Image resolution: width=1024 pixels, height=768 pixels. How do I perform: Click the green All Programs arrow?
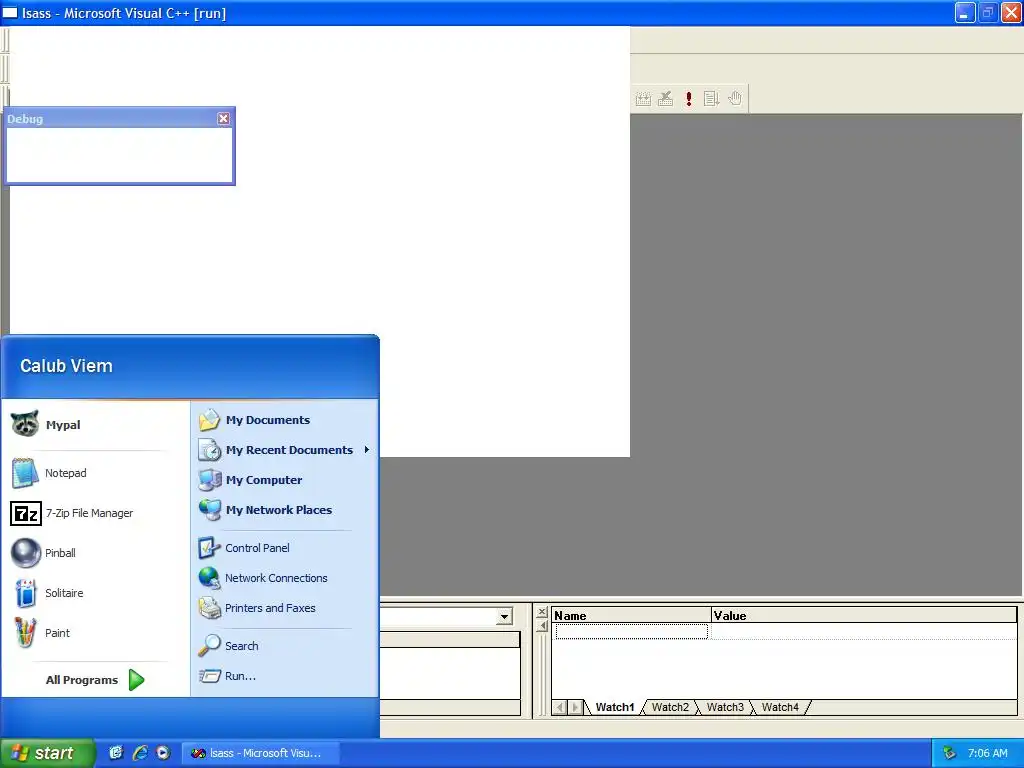[136, 680]
